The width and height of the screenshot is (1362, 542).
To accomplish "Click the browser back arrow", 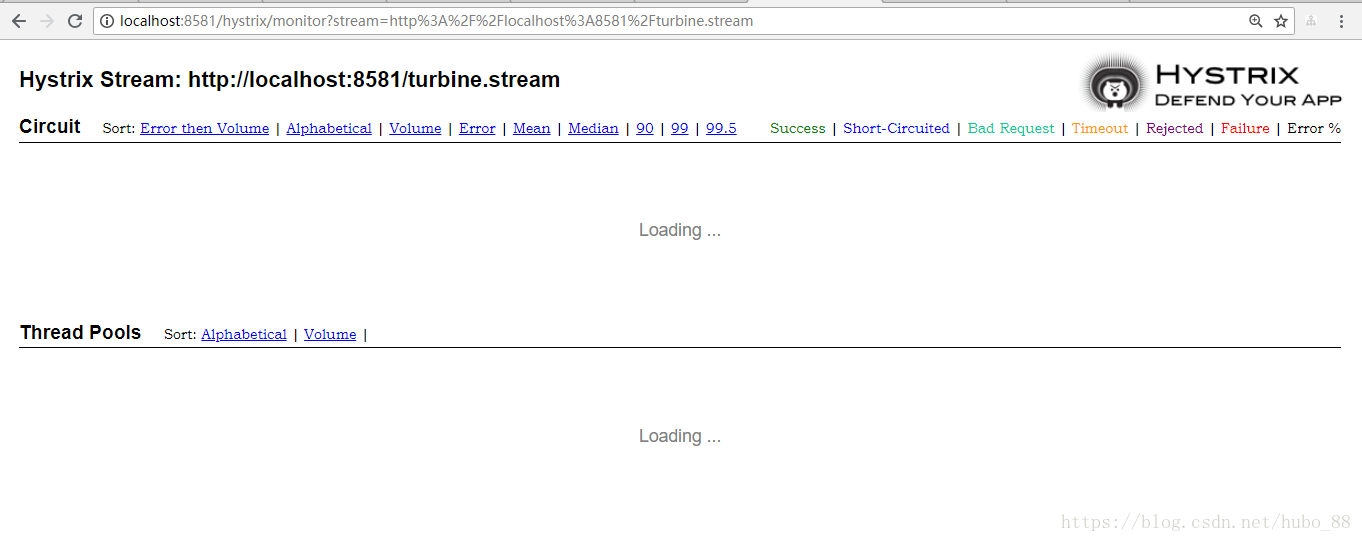I will click(x=19, y=21).
